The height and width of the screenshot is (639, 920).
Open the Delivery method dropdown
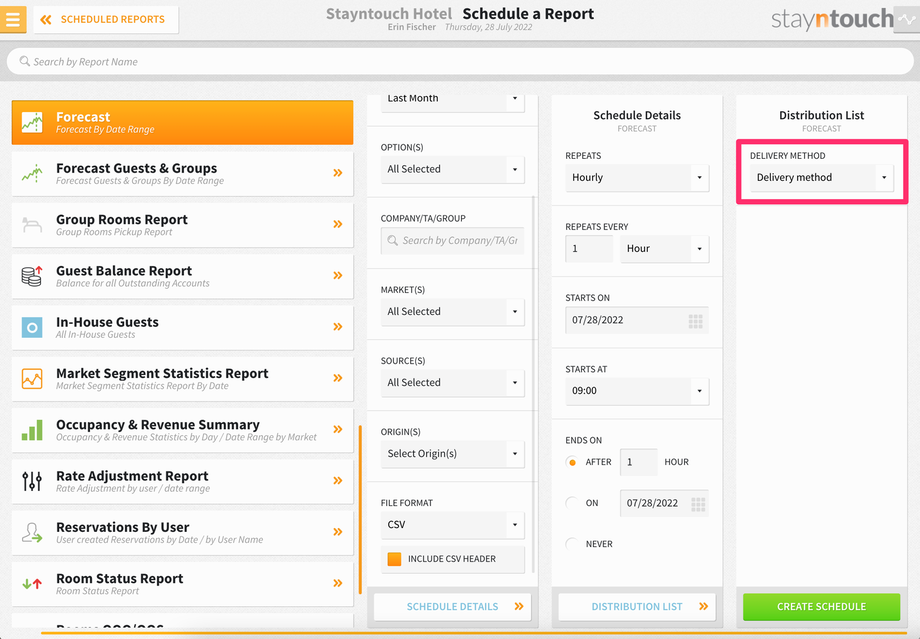point(821,177)
